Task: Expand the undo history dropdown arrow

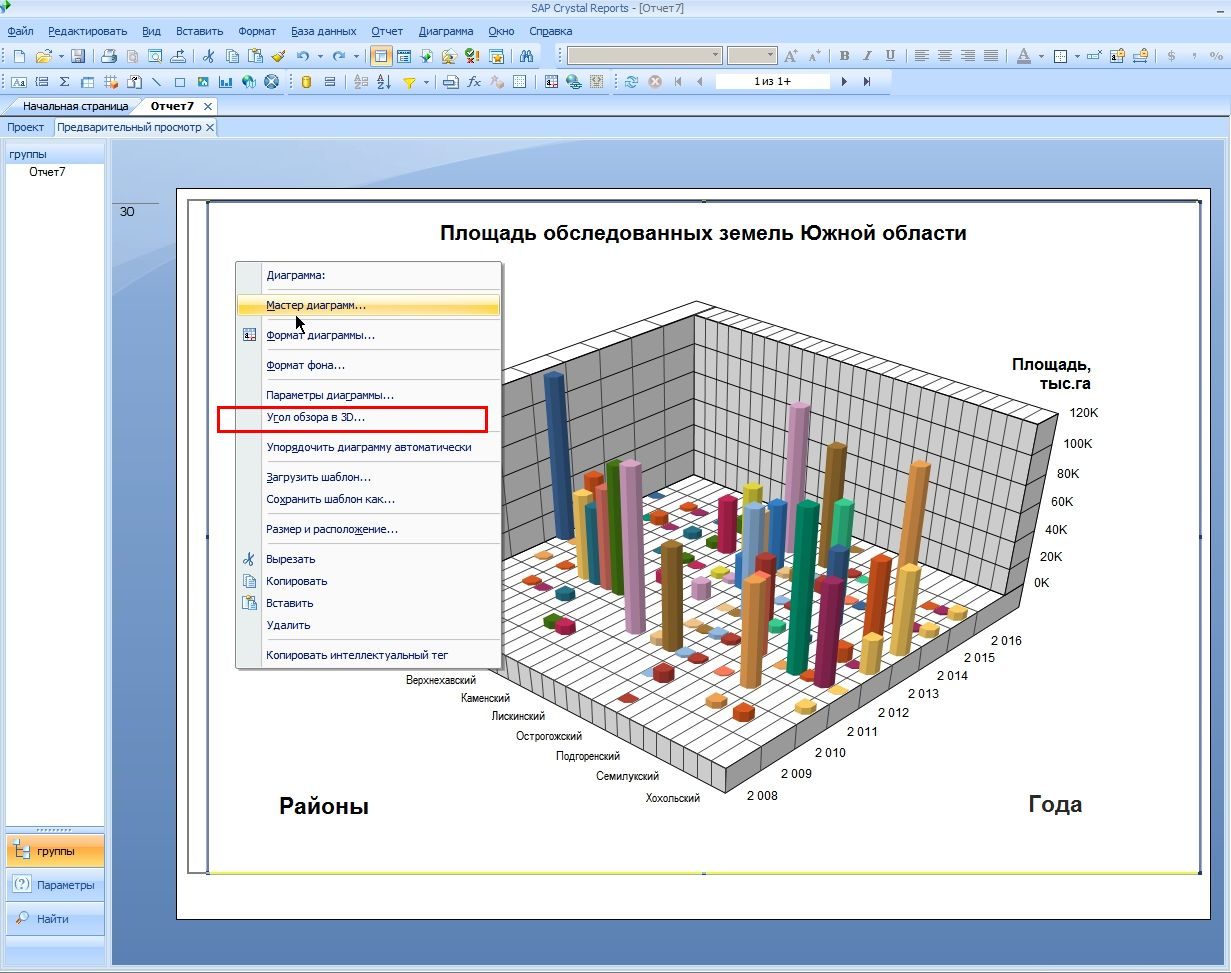Action: click(x=320, y=56)
